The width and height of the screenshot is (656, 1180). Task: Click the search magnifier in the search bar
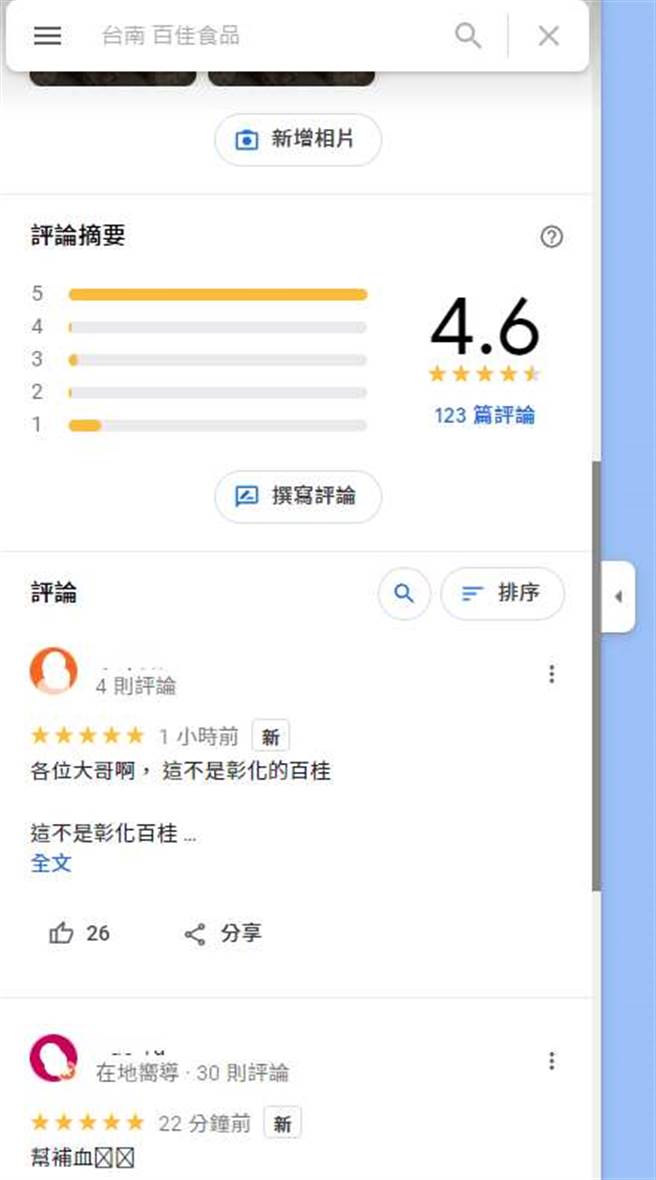click(467, 36)
